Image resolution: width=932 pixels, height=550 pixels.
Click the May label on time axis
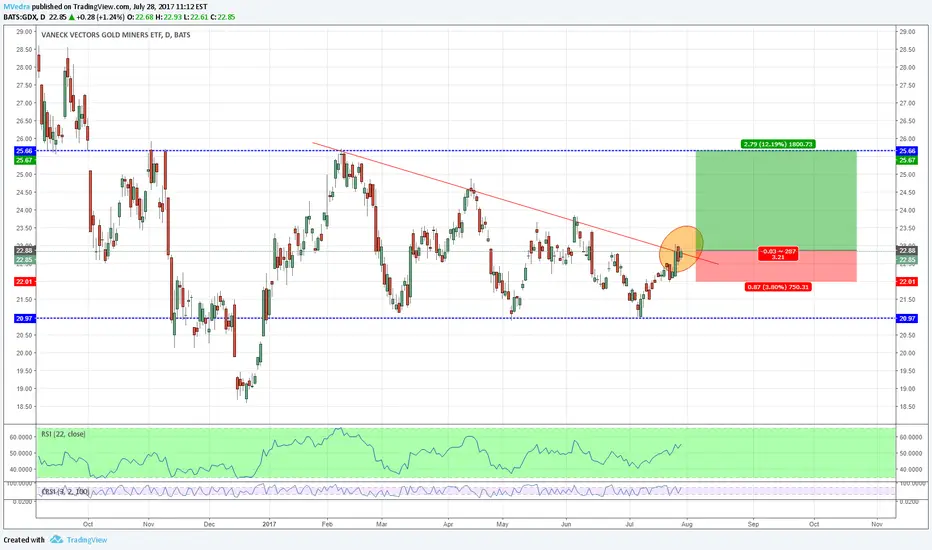(x=502, y=524)
